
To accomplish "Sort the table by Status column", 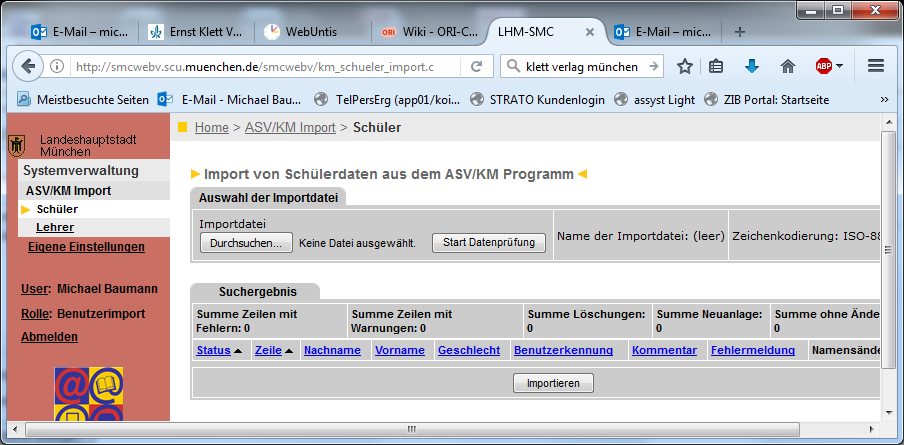I will pos(214,350).
